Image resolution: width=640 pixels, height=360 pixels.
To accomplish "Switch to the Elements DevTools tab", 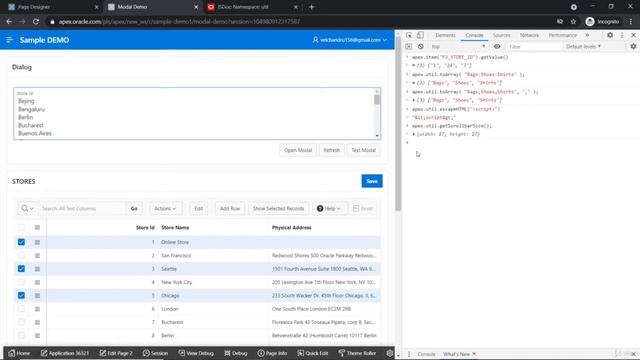I will [445, 36].
